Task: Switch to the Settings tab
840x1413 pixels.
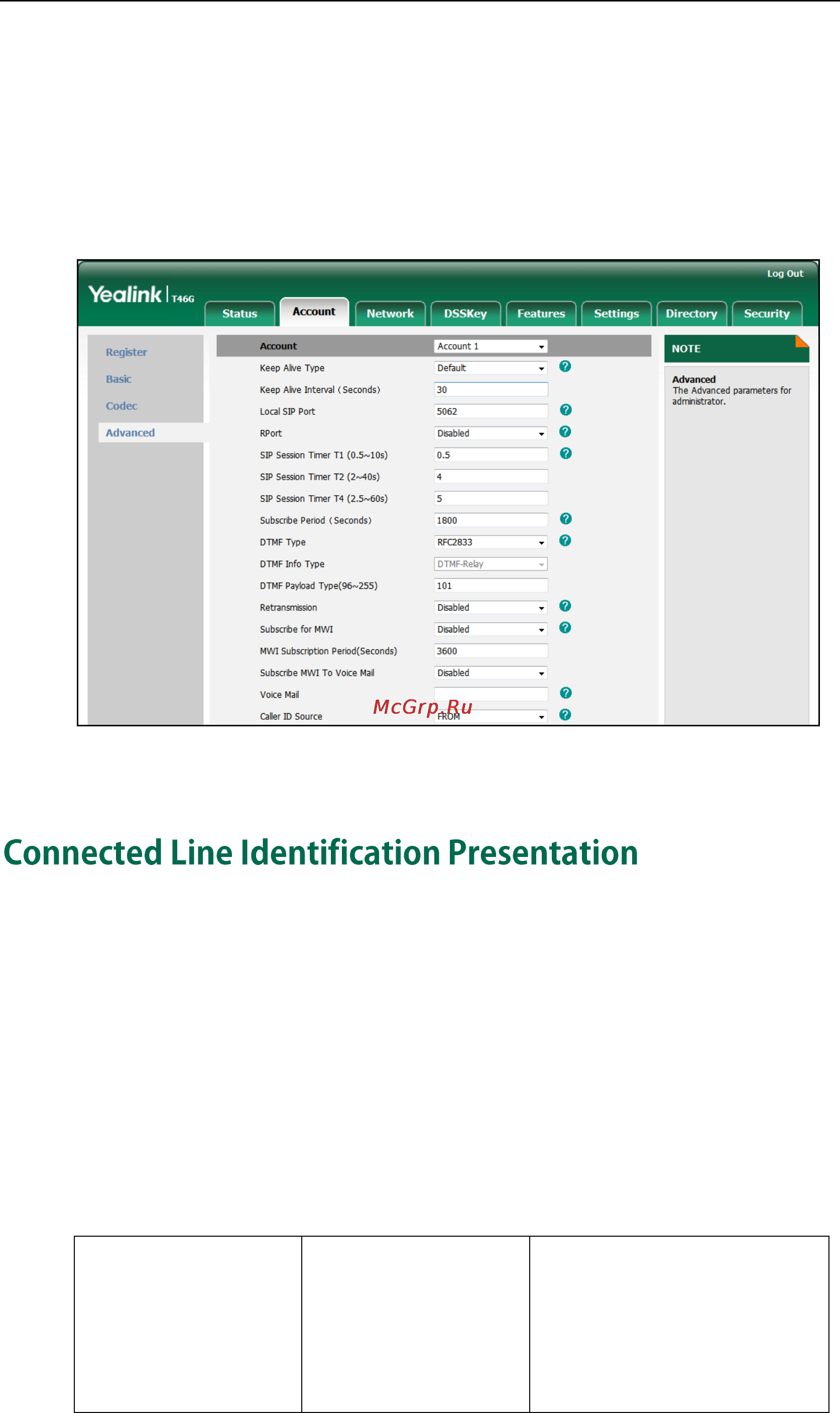Action: 617,313
